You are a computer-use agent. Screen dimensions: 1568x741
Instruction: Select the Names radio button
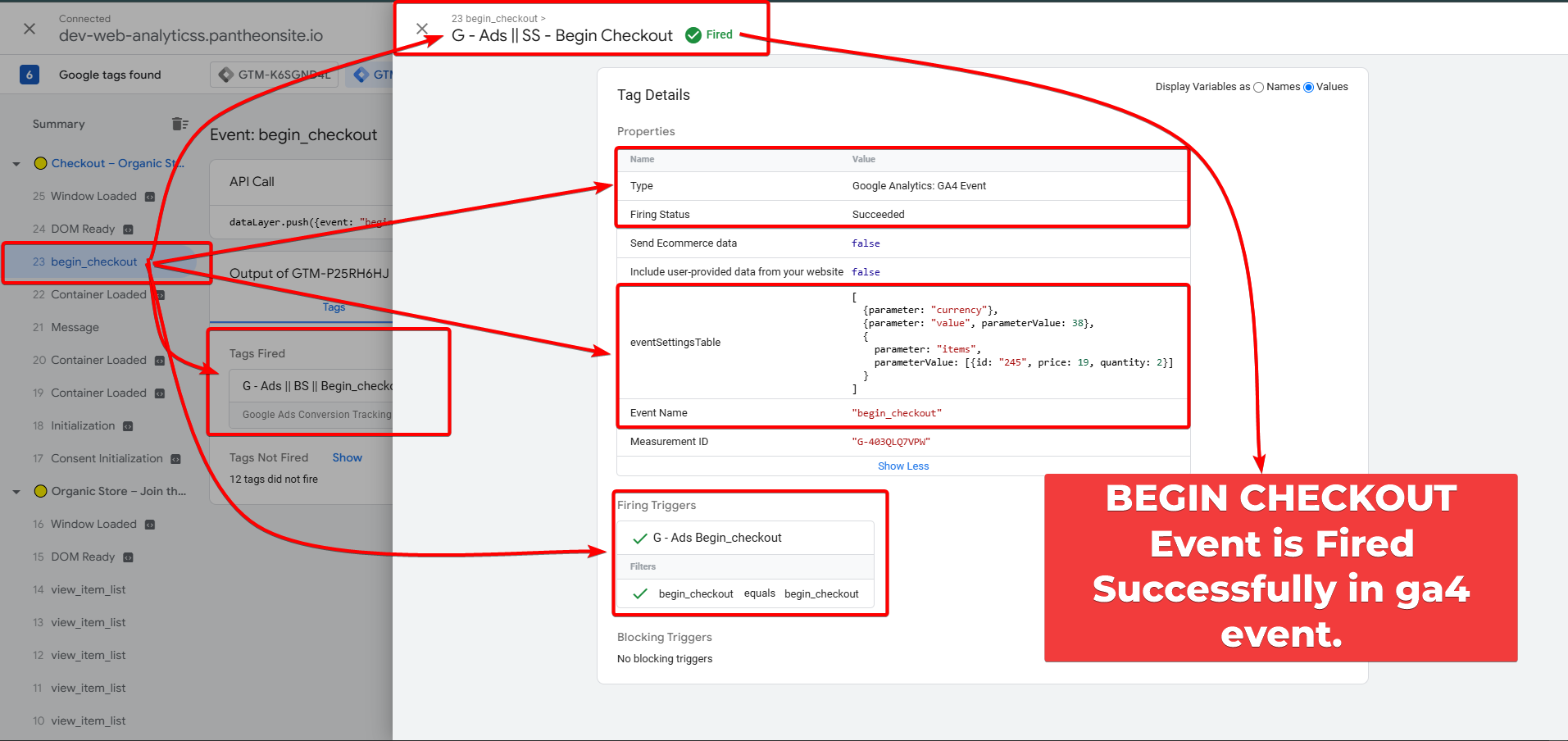point(1258,87)
